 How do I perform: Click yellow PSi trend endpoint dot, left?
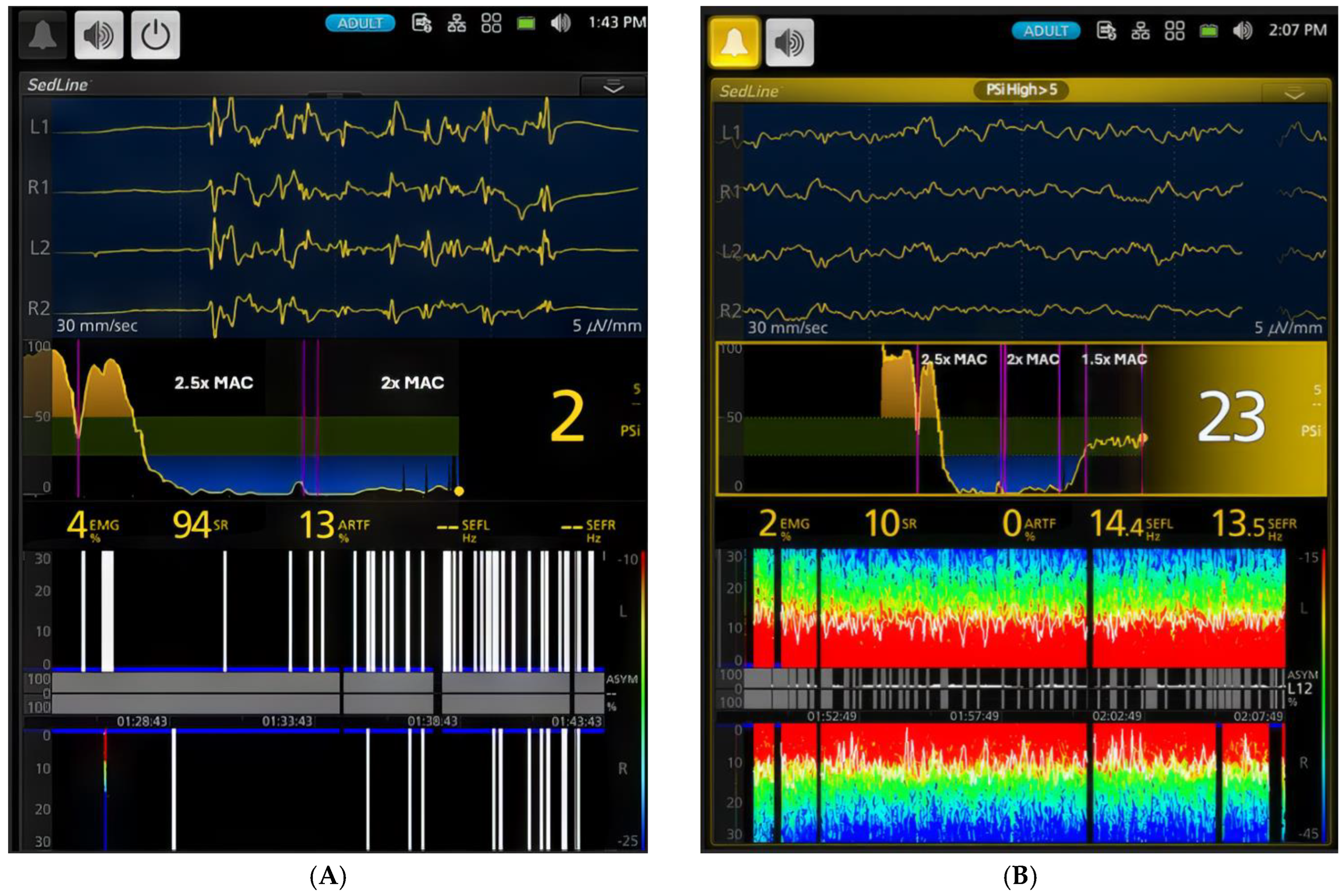coord(459,491)
